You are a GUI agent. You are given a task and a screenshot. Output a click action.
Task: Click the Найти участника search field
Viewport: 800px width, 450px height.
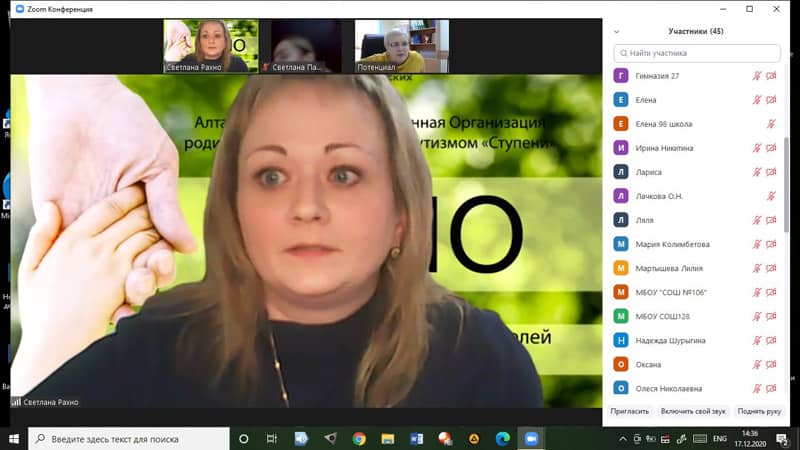[x=697, y=53]
